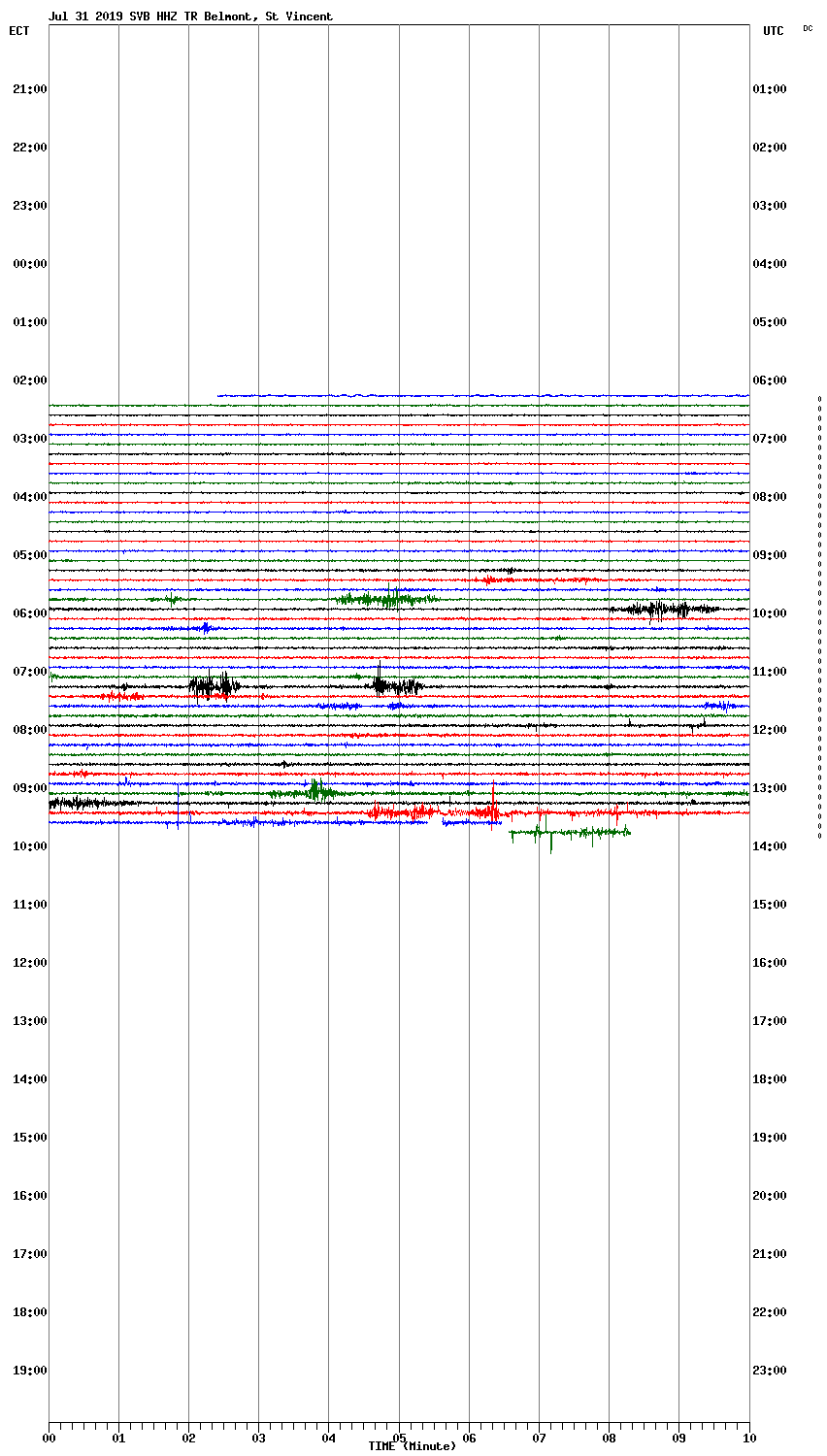The width and height of the screenshot is (827, 1456).
Task: Pick the 23:00 label on ECT axis
Action: (30, 206)
